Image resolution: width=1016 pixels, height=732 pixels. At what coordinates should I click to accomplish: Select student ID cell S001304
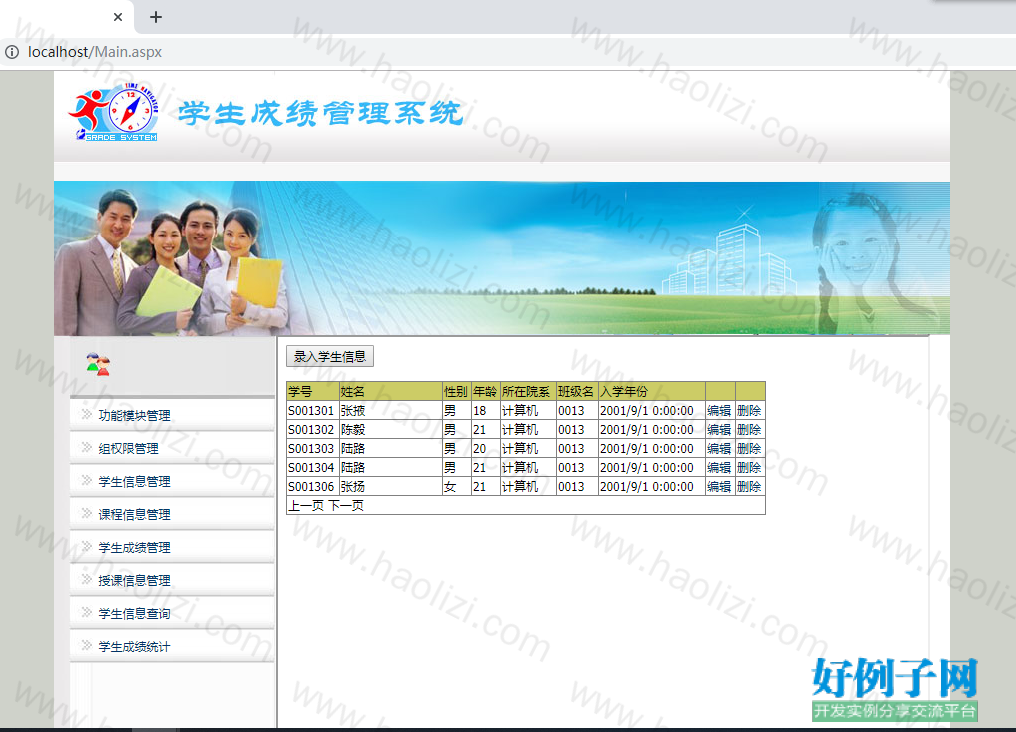pyautogui.click(x=311, y=467)
